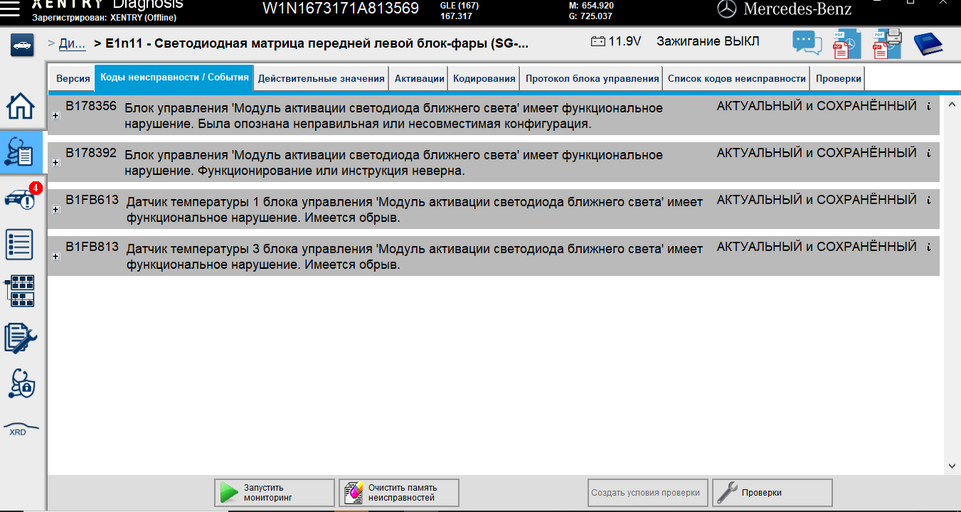Open Протокол блока управления tab
The width and height of the screenshot is (961, 512).
click(592, 78)
